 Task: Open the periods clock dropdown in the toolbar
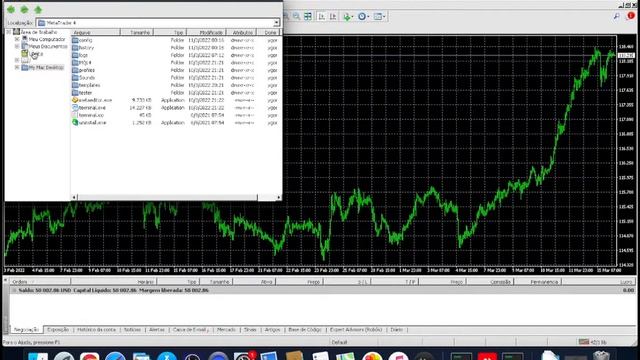(x=363, y=16)
